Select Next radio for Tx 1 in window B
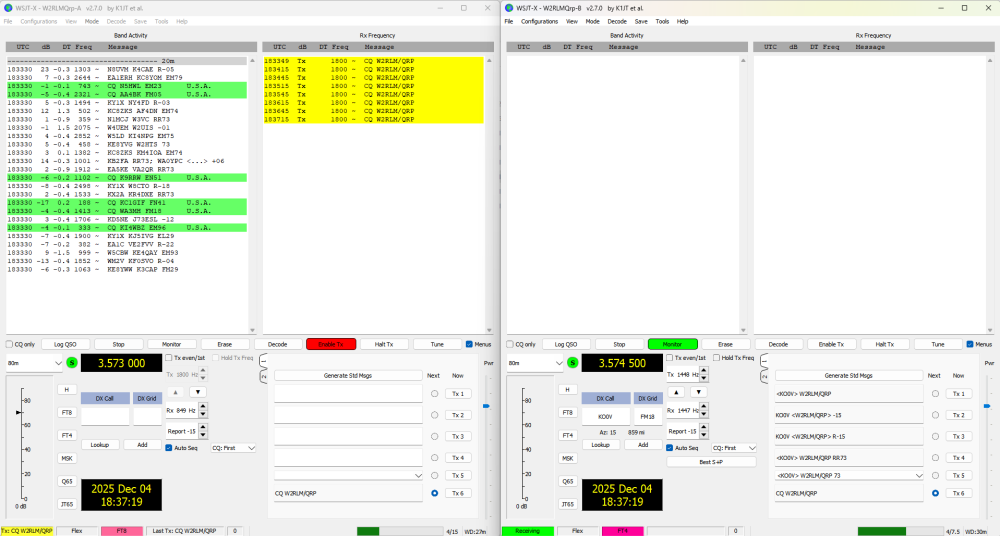This screenshot has height=536, width=1000. click(x=936, y=394)
